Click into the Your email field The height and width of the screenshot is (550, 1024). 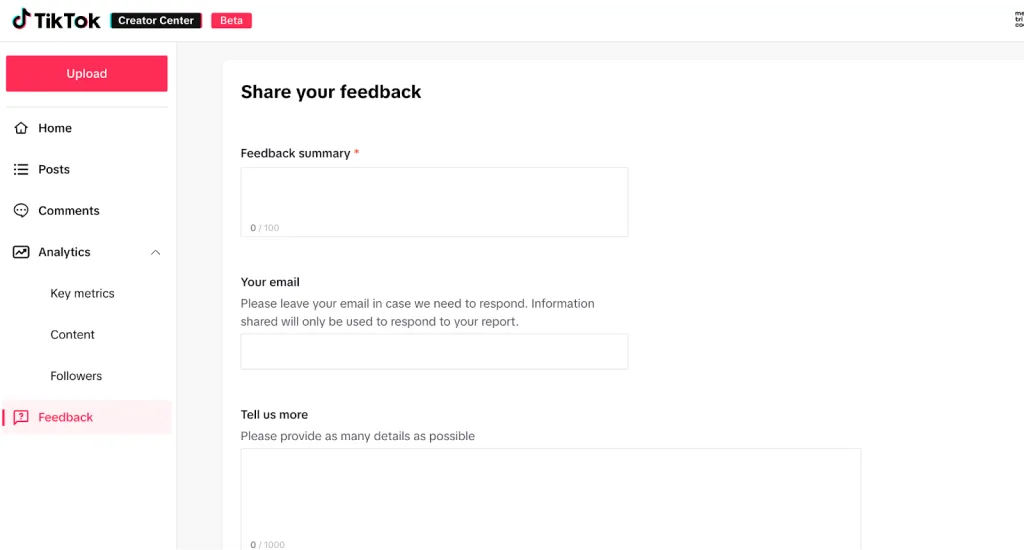tap(434, 351)
